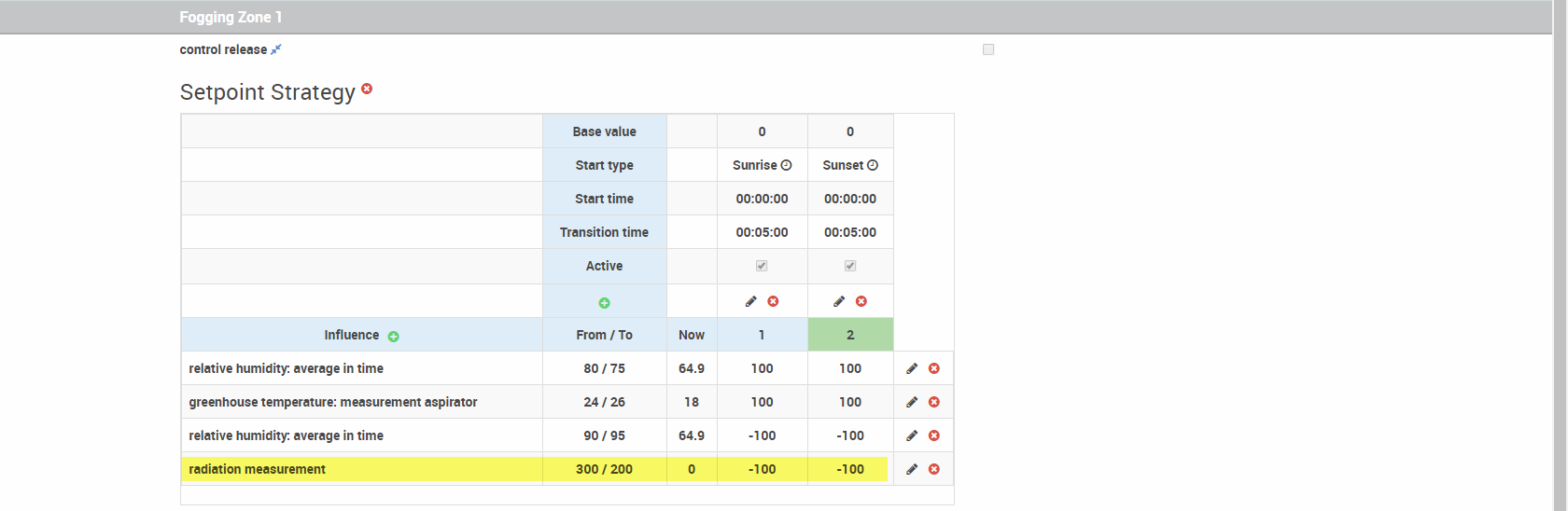
Task: Delete the Setpoint Strategy with red icon
Action: [x=367, y=89]
